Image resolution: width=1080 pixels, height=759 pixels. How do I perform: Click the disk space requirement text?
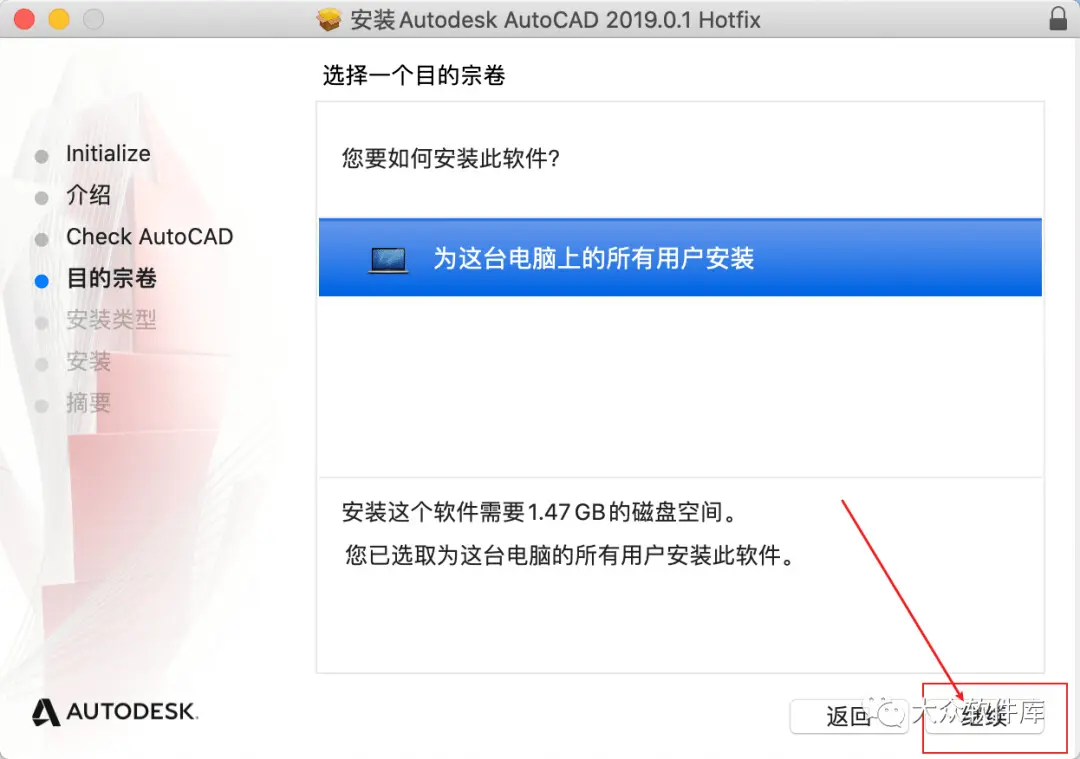coord(540,512)
